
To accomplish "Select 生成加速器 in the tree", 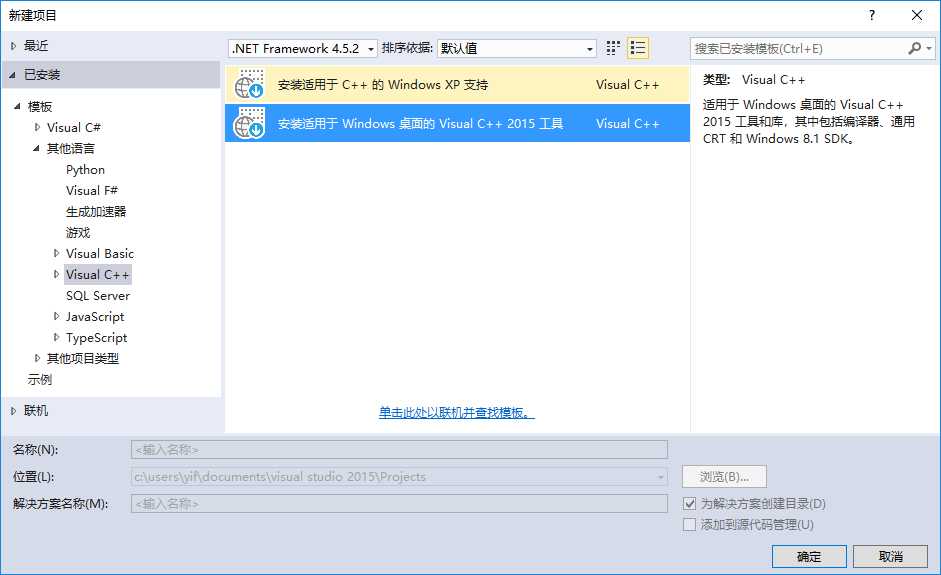I will pyautogui.click(x=96, y=212).
